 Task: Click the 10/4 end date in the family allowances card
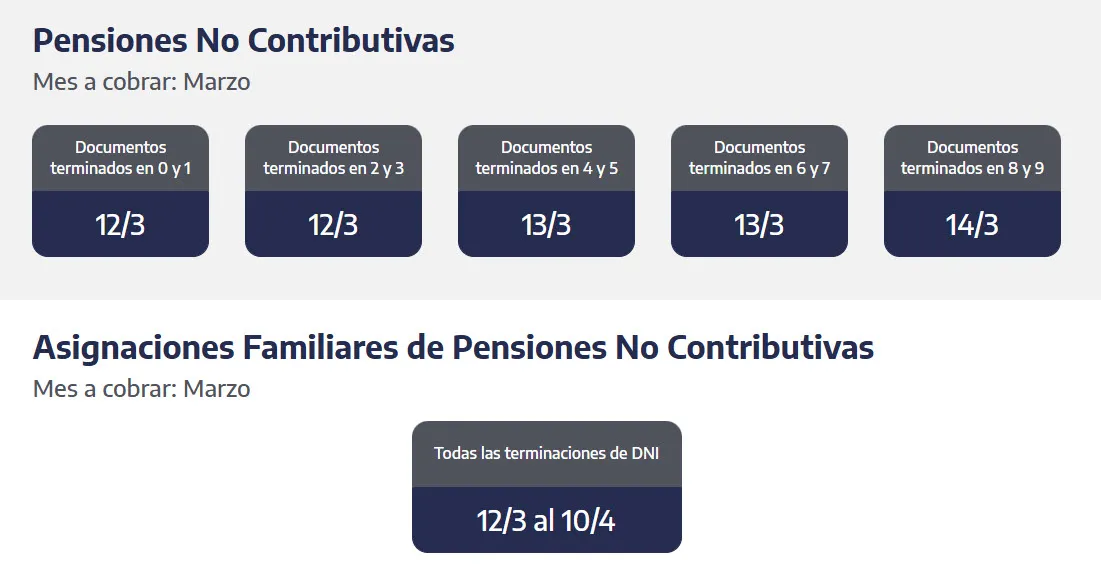point(590,521)
